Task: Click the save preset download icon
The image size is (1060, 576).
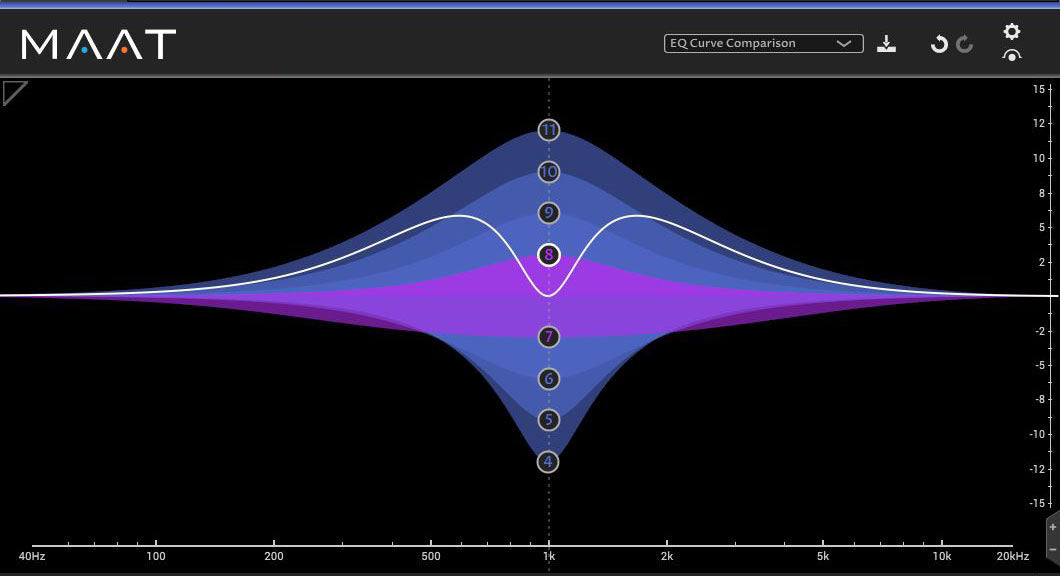Action: 886,44
